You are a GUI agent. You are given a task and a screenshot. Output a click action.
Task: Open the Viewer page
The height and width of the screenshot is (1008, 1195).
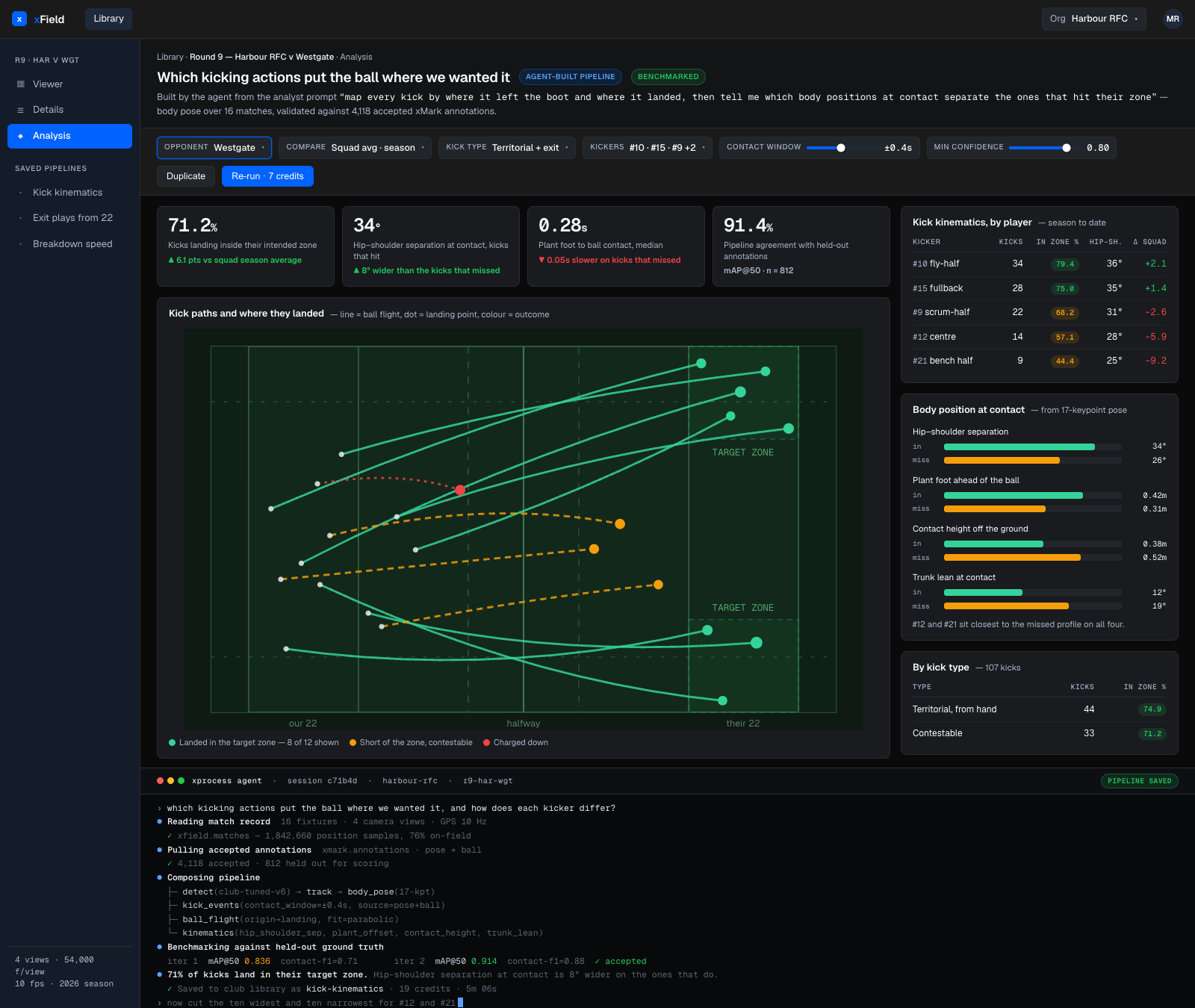coord(69,84)
